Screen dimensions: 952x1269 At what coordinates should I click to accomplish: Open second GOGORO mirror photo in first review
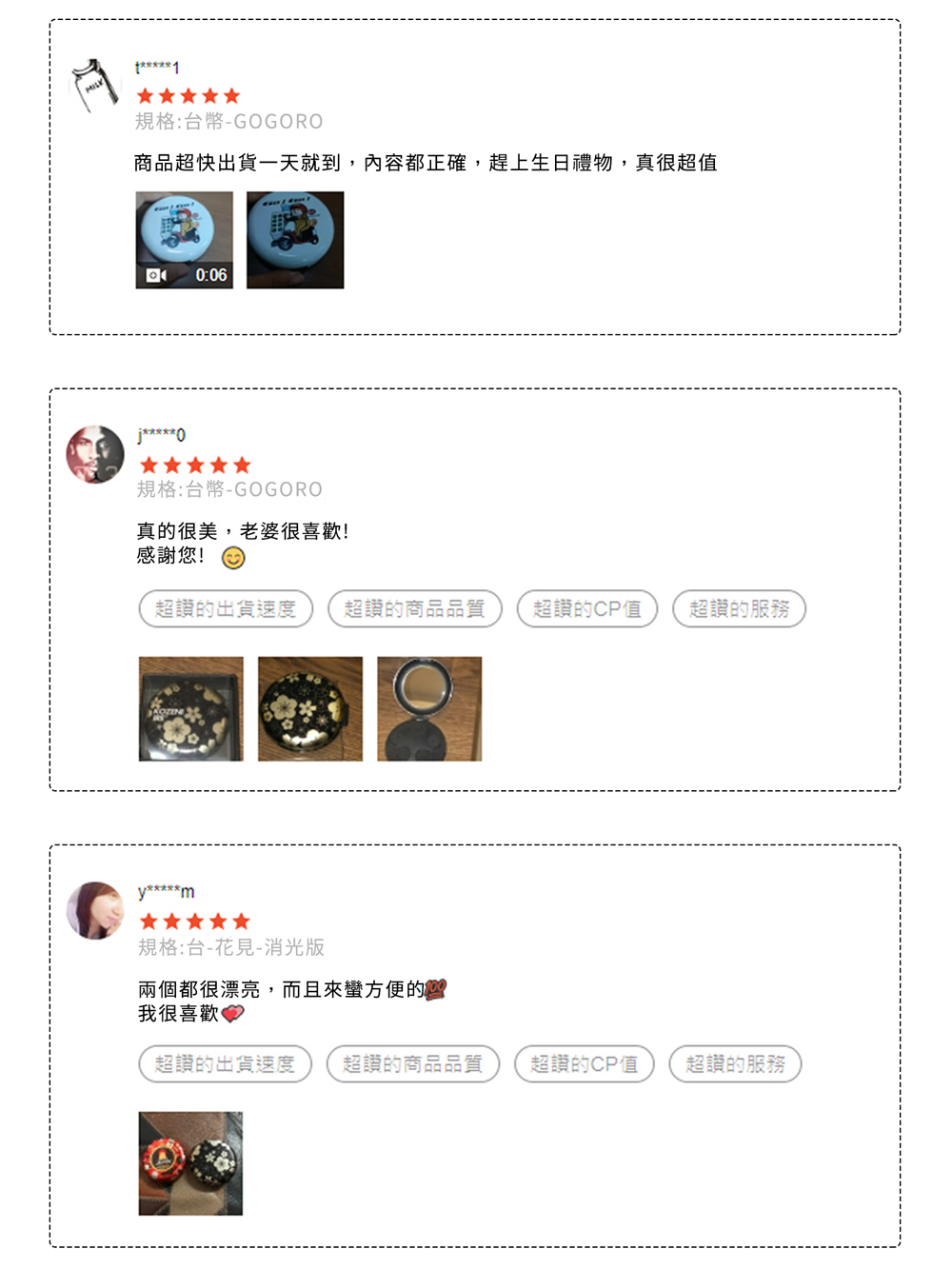pyautogui.click(x=295, y=240)
